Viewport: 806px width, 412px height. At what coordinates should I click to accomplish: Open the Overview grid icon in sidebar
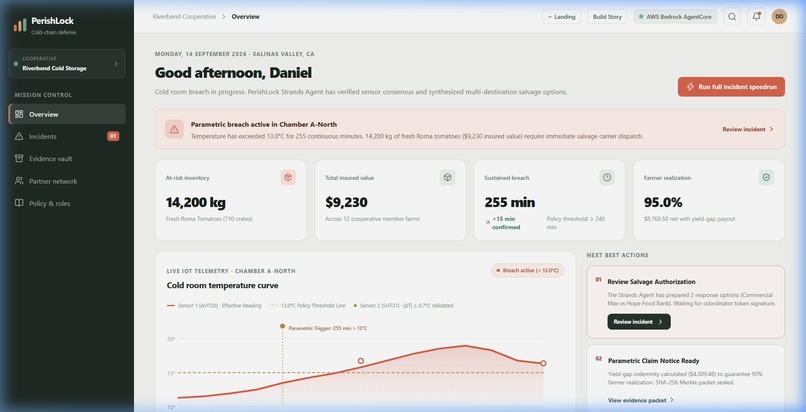(19, 114)
